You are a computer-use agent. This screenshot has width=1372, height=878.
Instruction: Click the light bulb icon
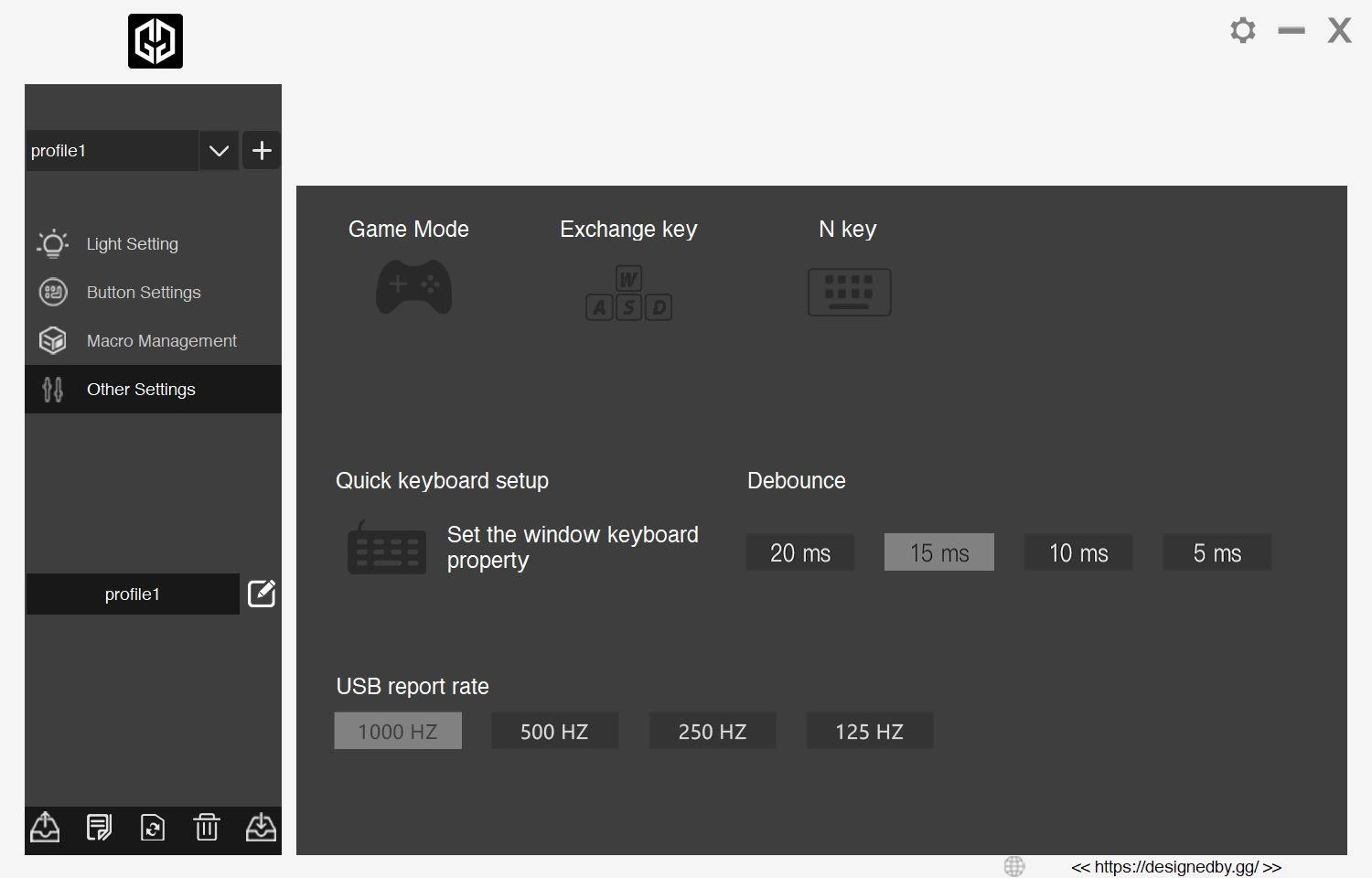[x=53, y=243]
